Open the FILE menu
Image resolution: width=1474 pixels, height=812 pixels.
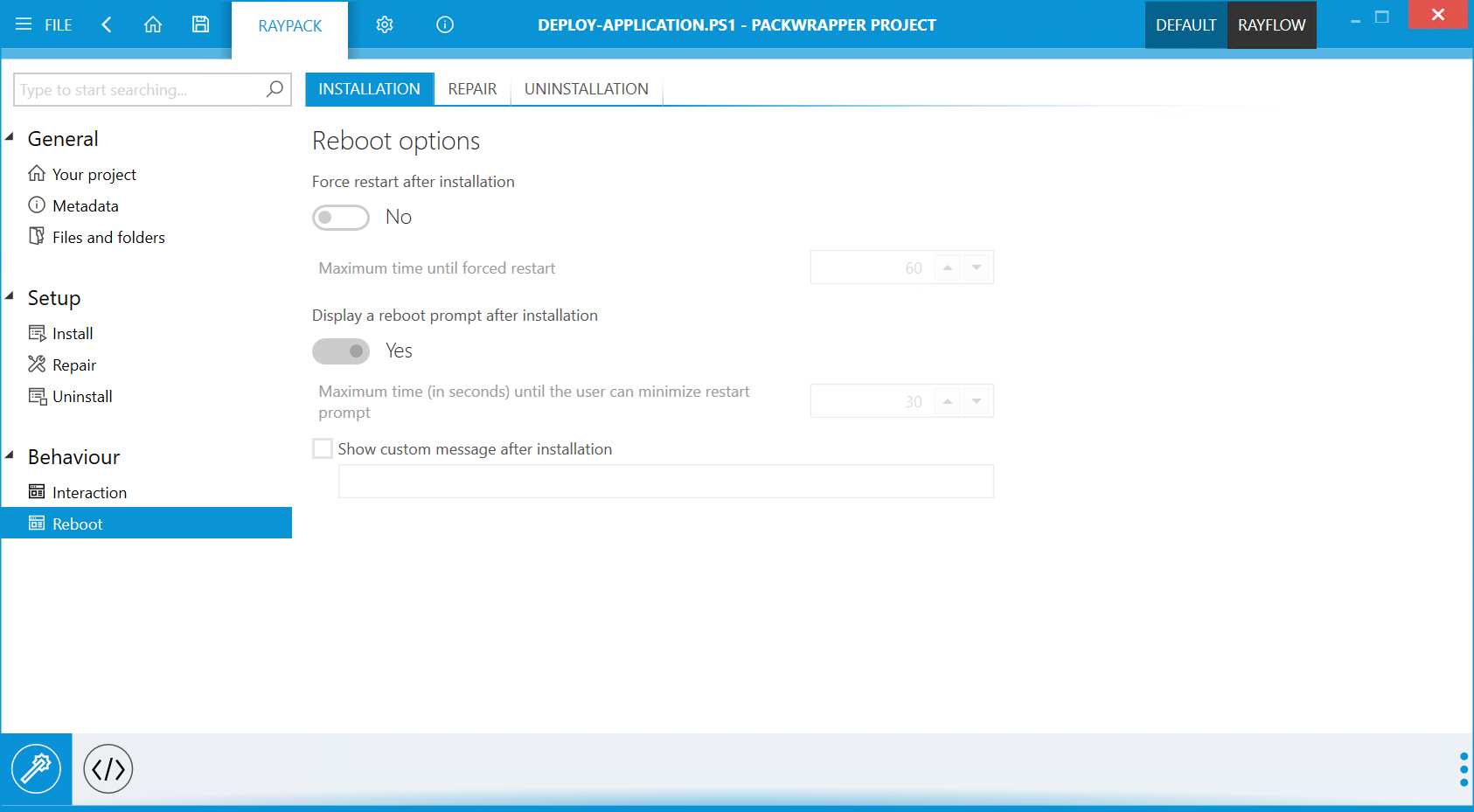pos(44,25)
